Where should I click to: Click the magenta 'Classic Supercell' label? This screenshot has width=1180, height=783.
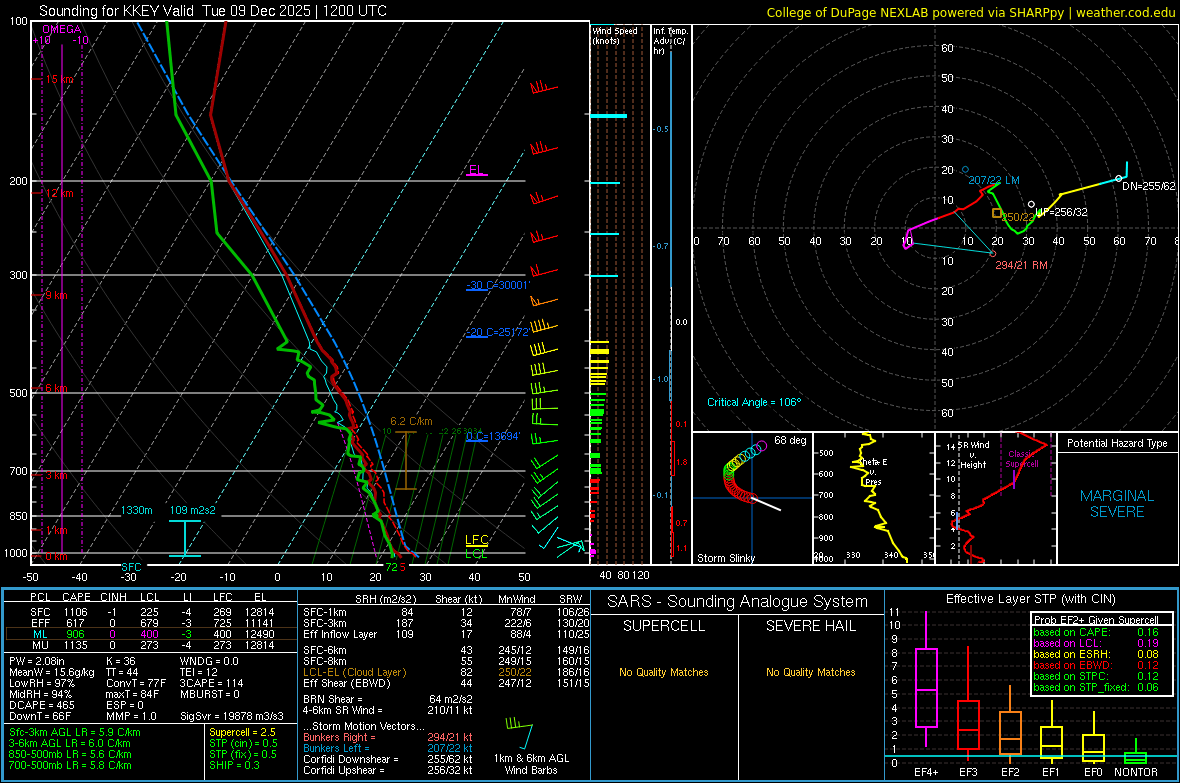click(1022, 459)
